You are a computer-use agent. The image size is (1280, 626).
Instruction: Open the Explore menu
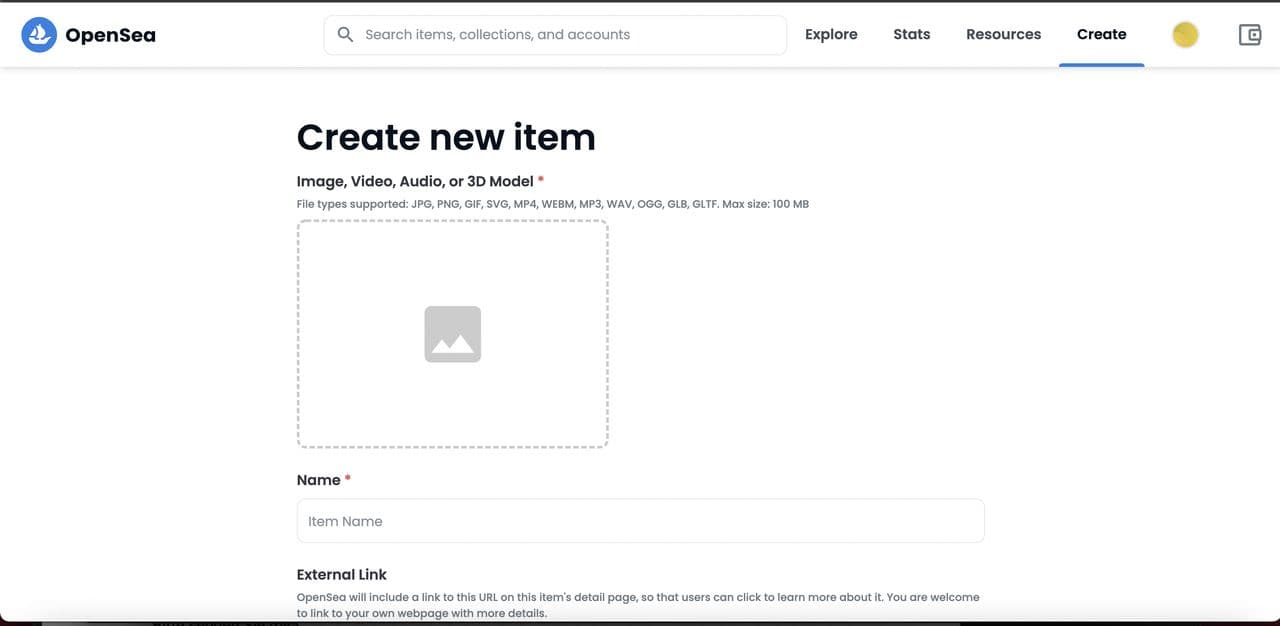pos(831,34)
